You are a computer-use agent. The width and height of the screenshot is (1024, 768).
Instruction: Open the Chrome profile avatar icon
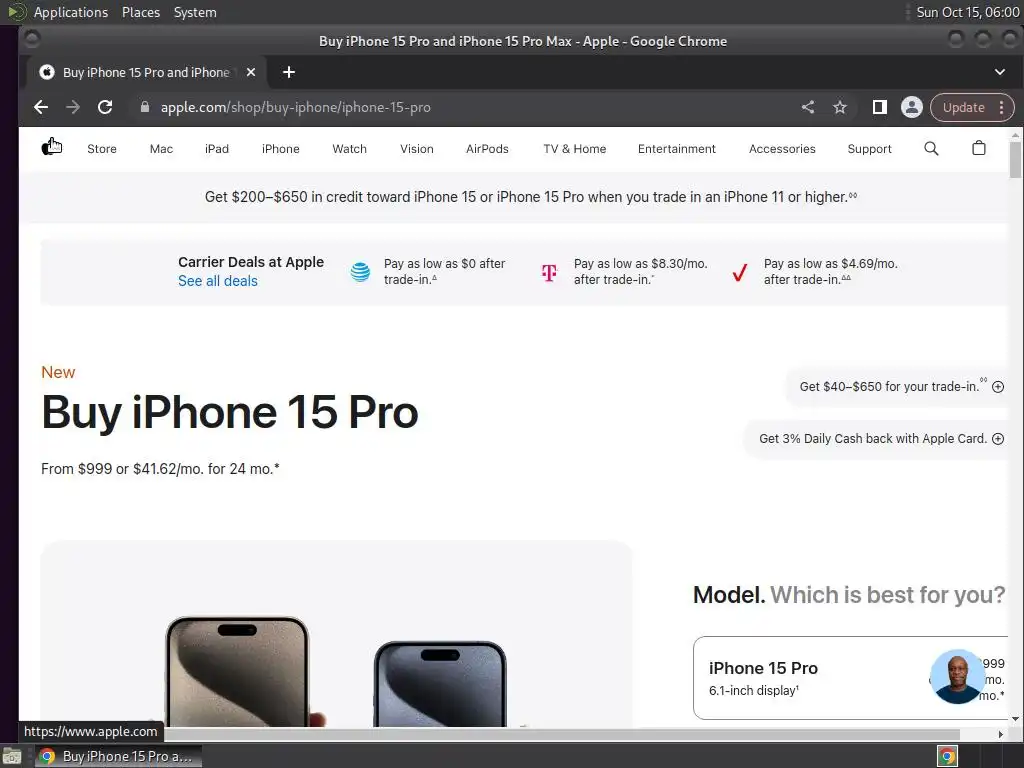tap(912, 107)
